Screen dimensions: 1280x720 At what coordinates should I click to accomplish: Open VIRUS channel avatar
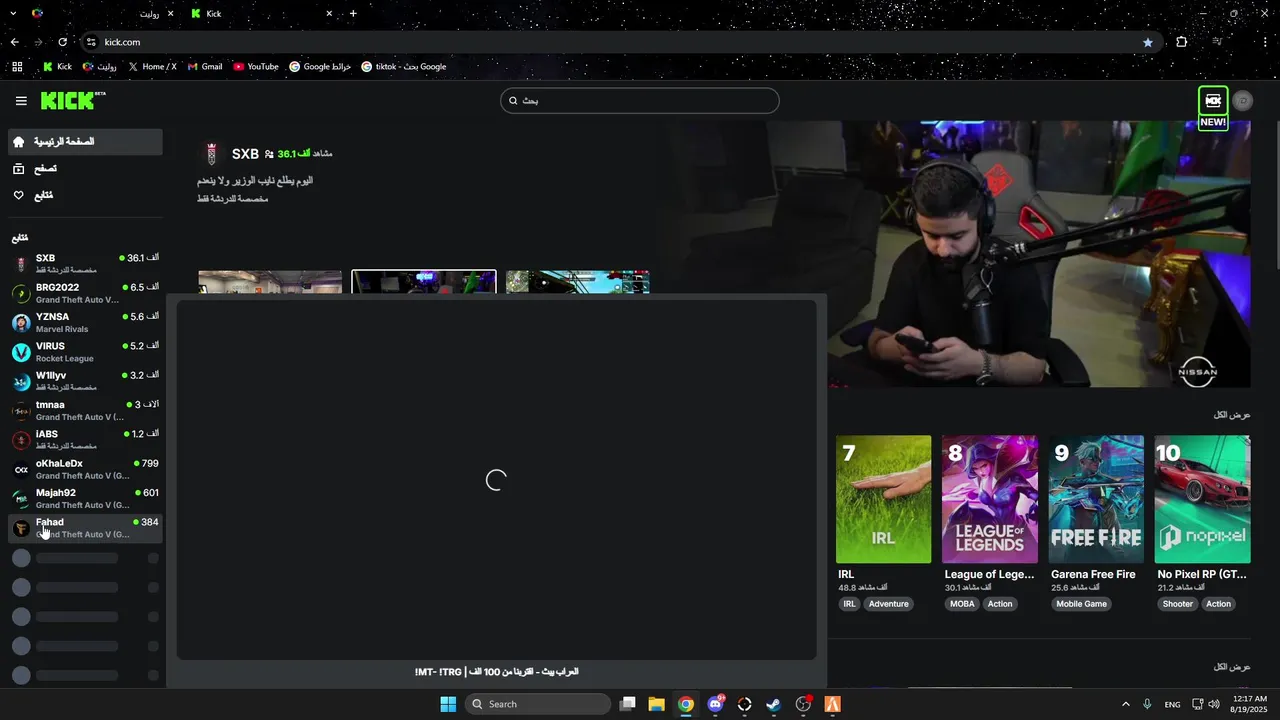tap(21, 352)
